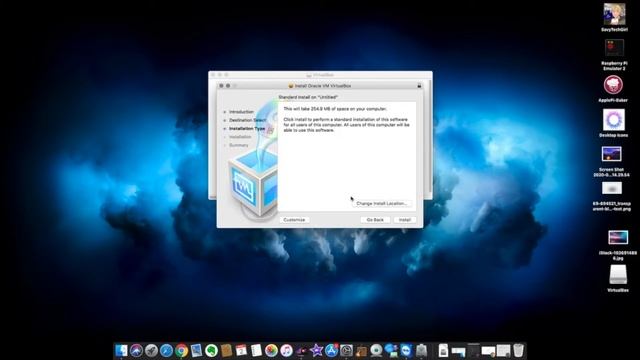Open Evernote elephant icon in dock
The width and height of the screenshot is (640, 360).
pyautogui.click(x=211, y=350)
